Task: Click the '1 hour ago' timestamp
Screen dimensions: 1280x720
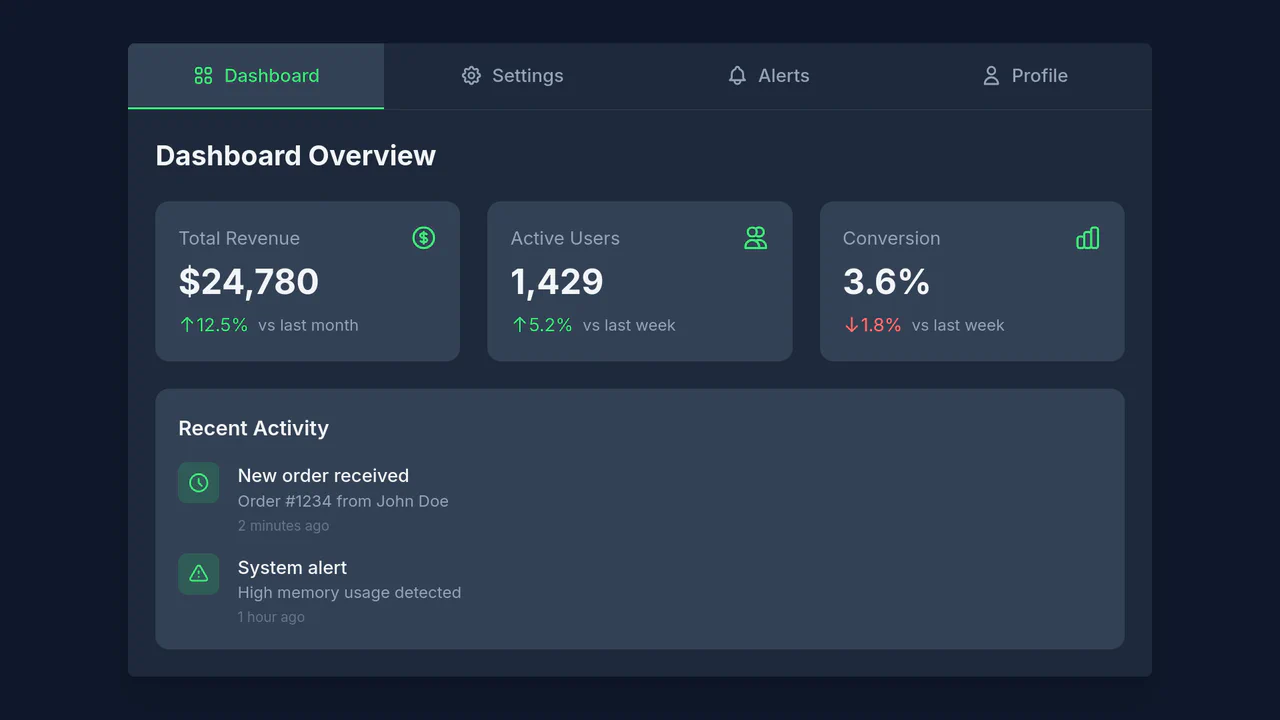Action: coord(271,617)
